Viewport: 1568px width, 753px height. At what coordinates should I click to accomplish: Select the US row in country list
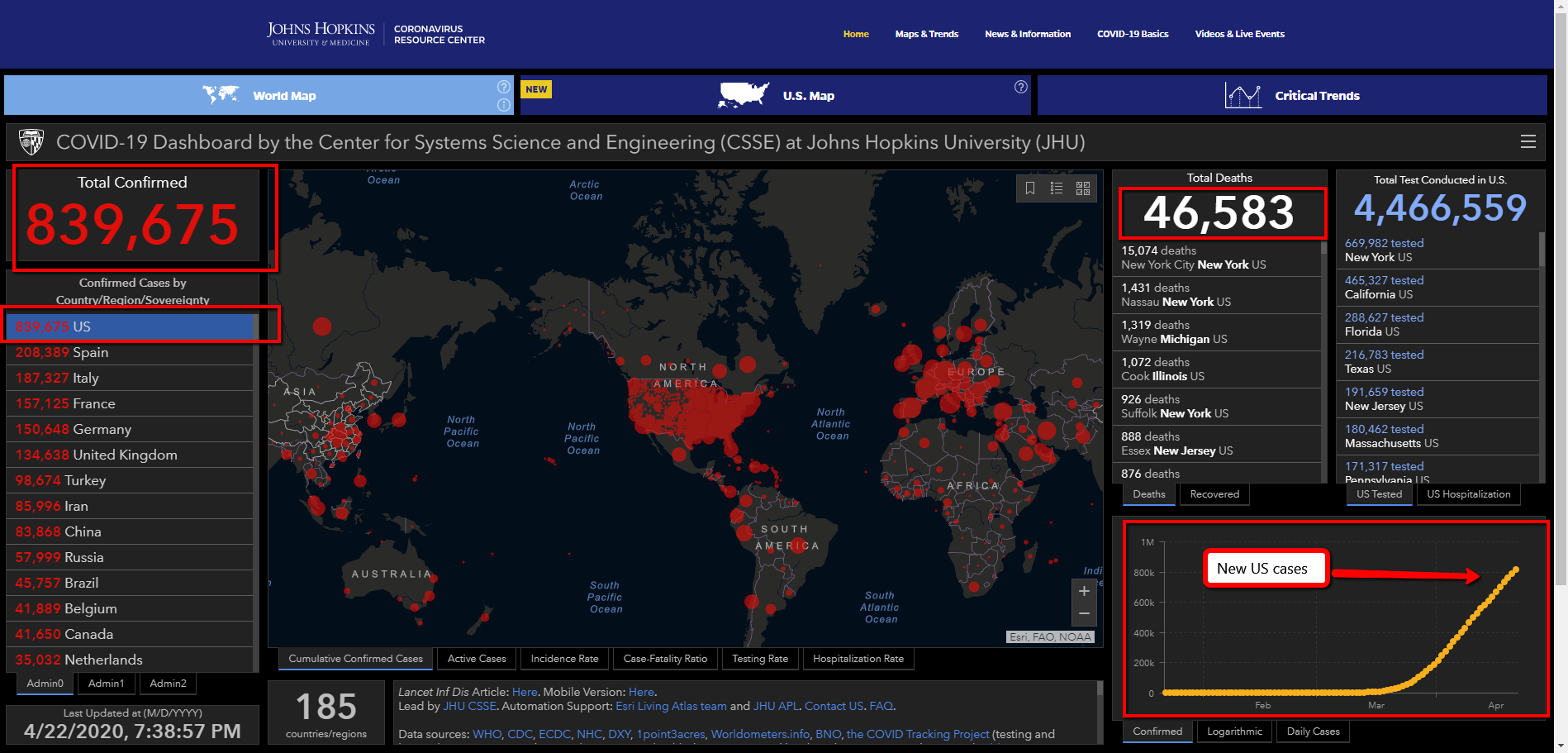click(130, 327)
